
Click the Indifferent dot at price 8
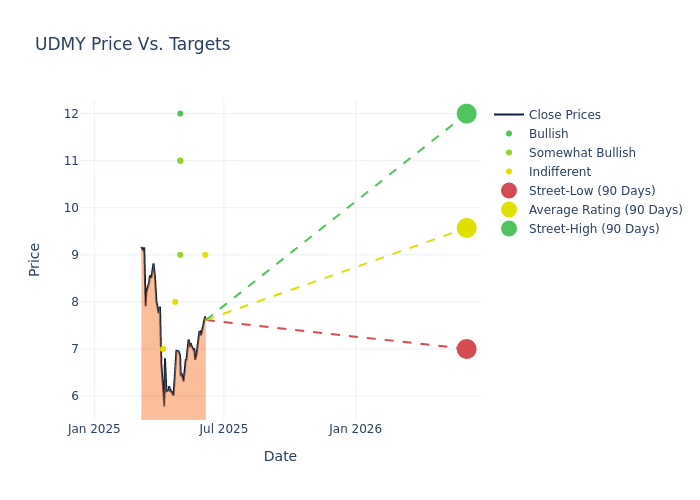pyautogui.click(x=175, y=302)
